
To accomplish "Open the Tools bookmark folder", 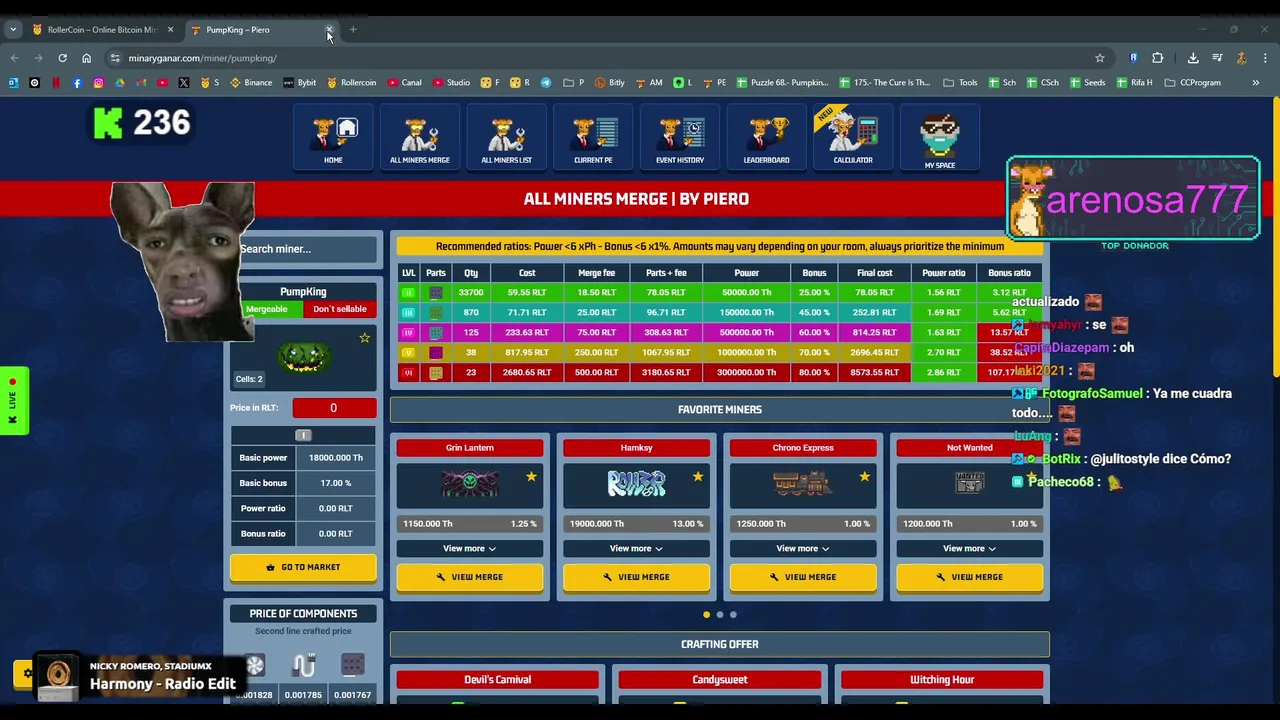I will pos(961,83).
